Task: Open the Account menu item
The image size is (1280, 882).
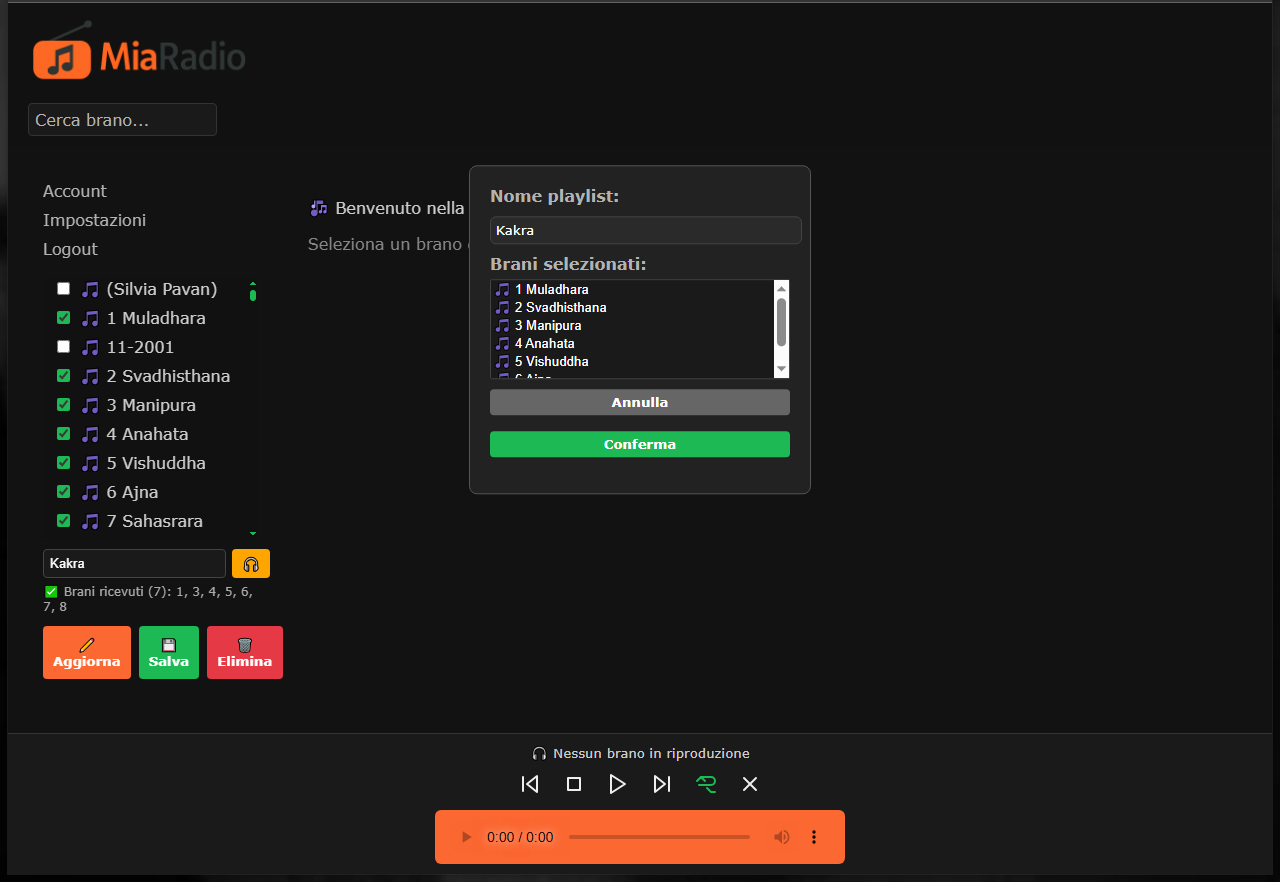Action: [x=75, y=191]
